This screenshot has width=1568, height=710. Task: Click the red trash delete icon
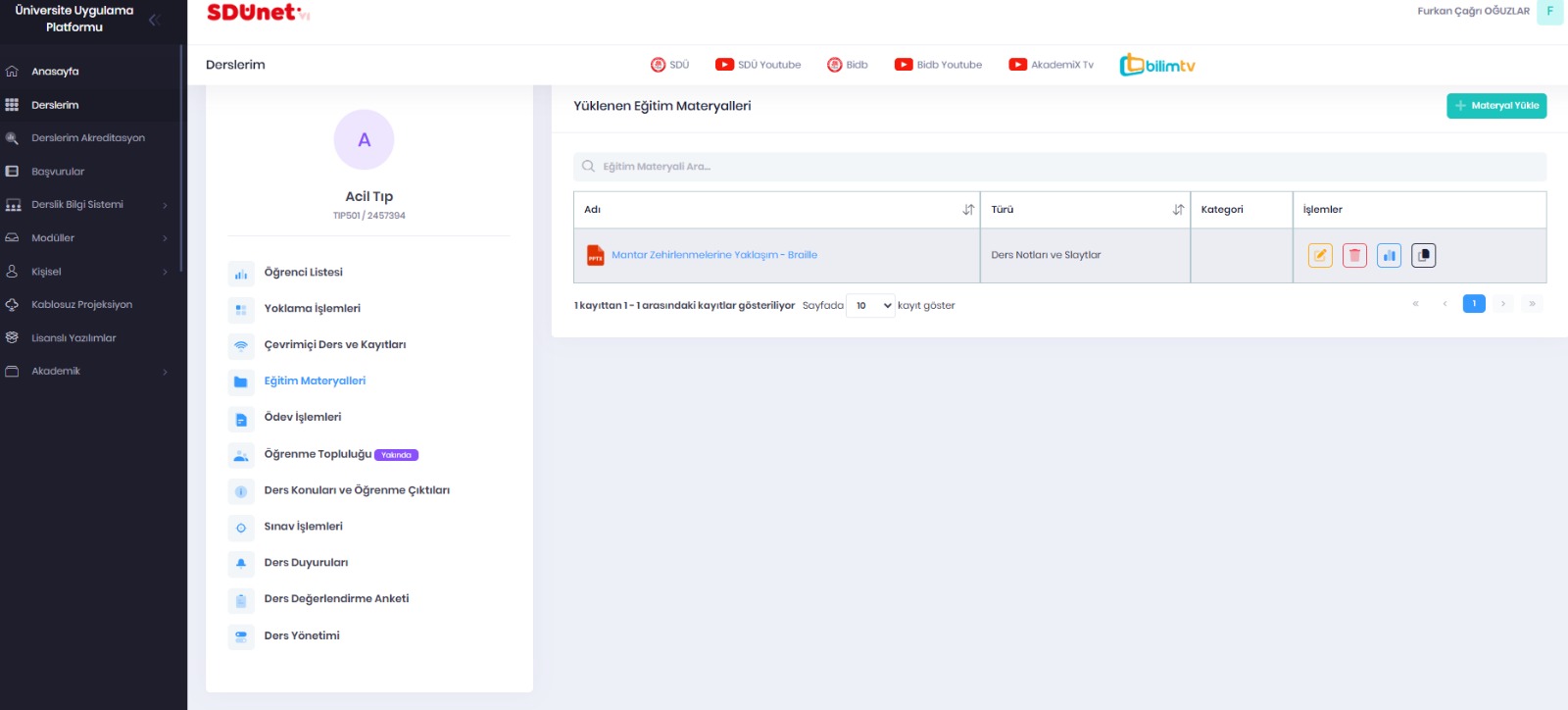pyautogui.click(x=1354, y=255)
